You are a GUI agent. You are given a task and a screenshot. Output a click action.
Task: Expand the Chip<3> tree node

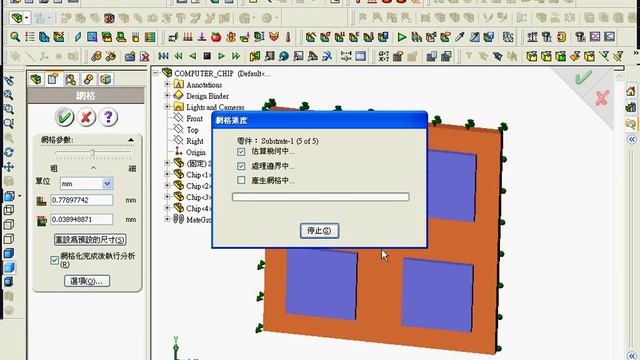[x=167, y=197]
